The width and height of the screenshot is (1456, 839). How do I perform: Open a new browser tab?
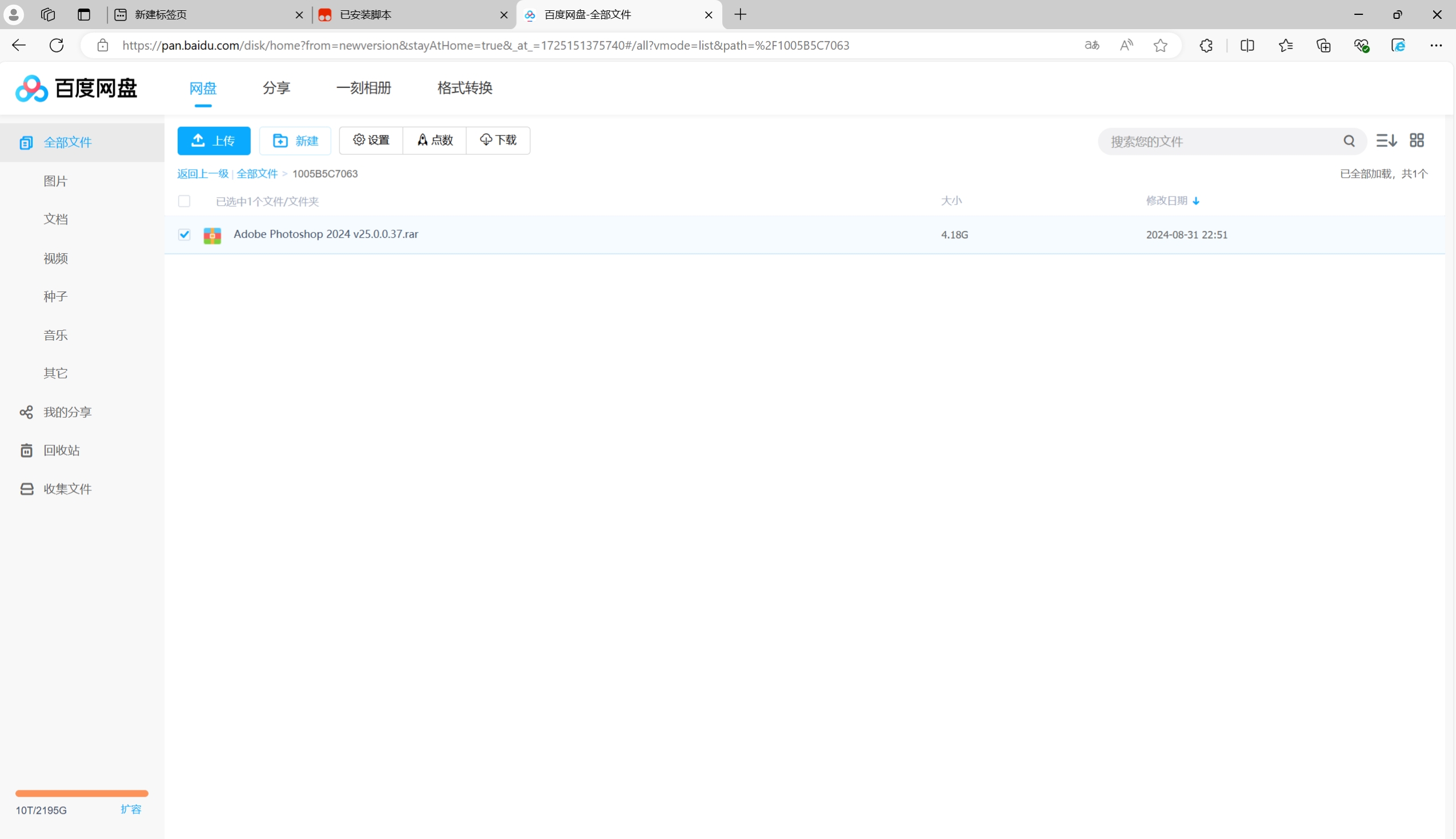(x=741, y=14)
